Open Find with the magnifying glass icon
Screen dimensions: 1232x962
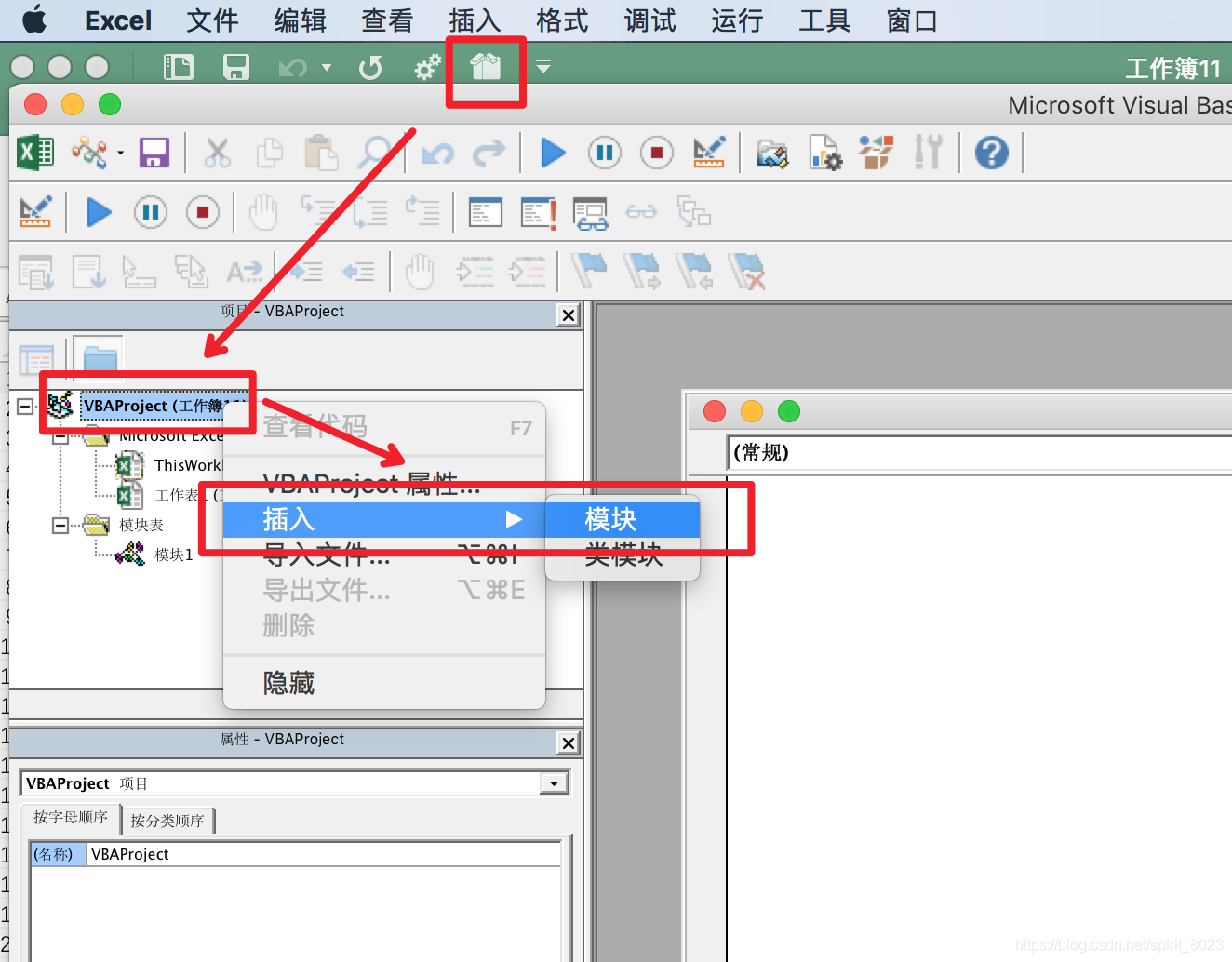point(375,153)
